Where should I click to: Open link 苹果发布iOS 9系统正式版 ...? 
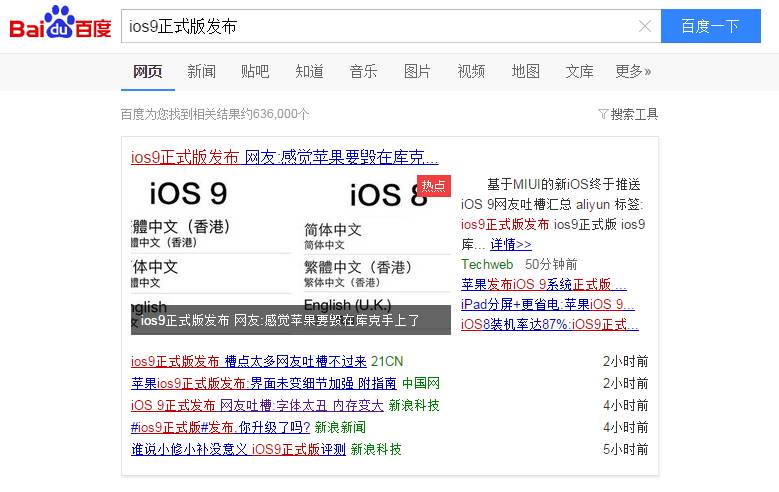point(544,284)
